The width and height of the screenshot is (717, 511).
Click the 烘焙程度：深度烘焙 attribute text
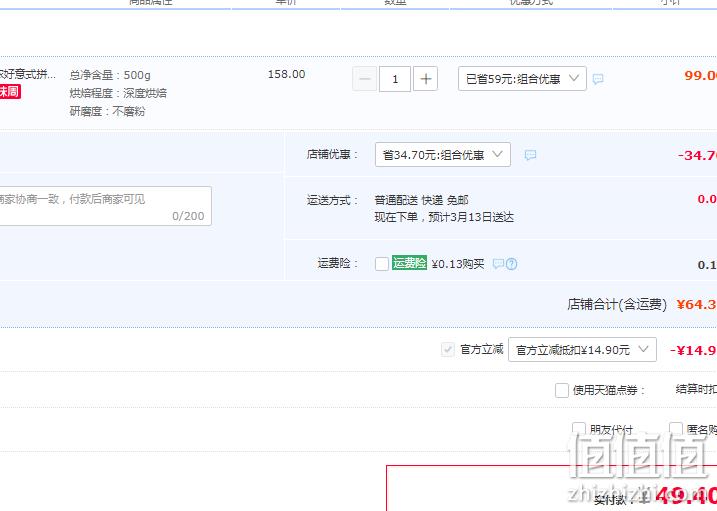coord(118,93)
